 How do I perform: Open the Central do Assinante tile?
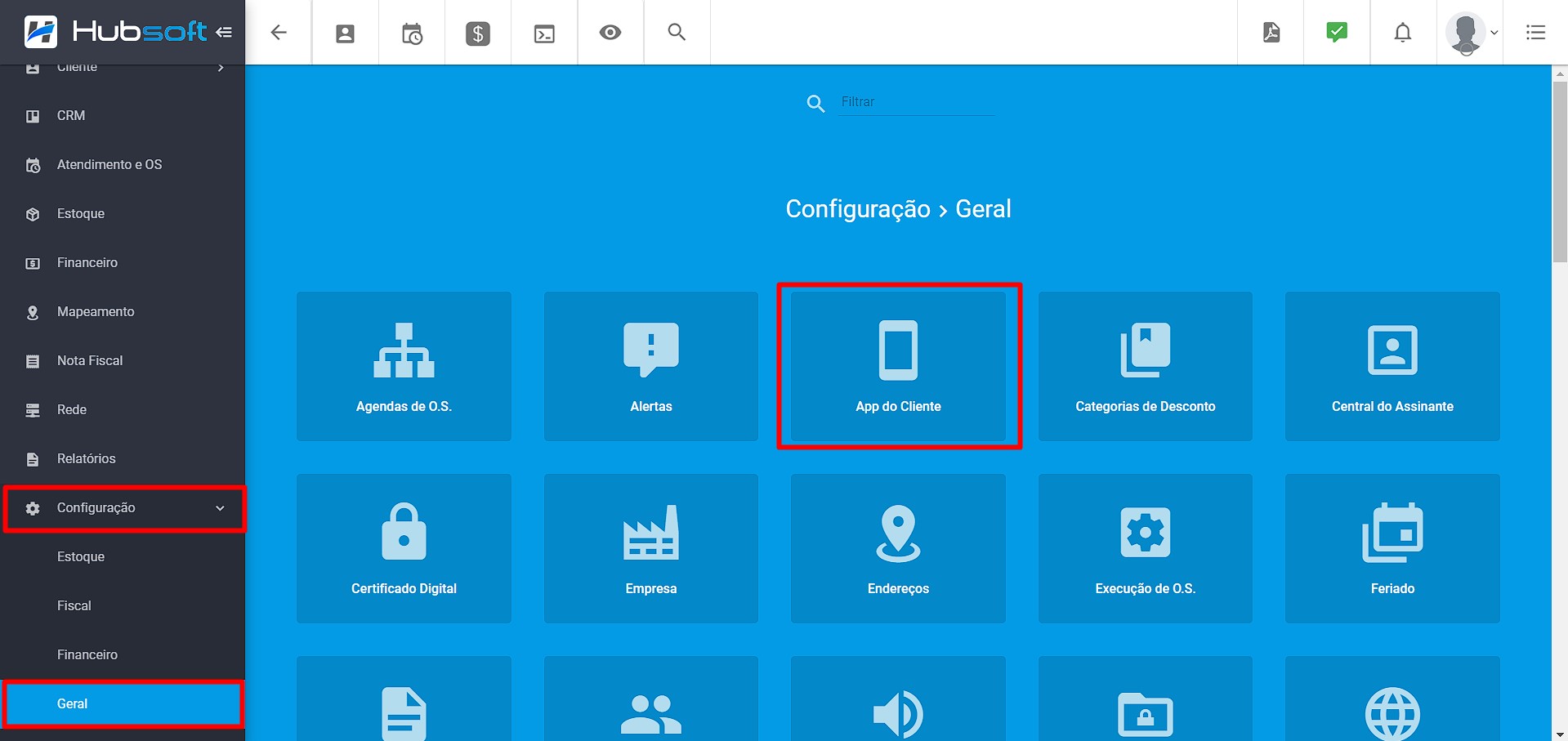[x=1392, y=366]
